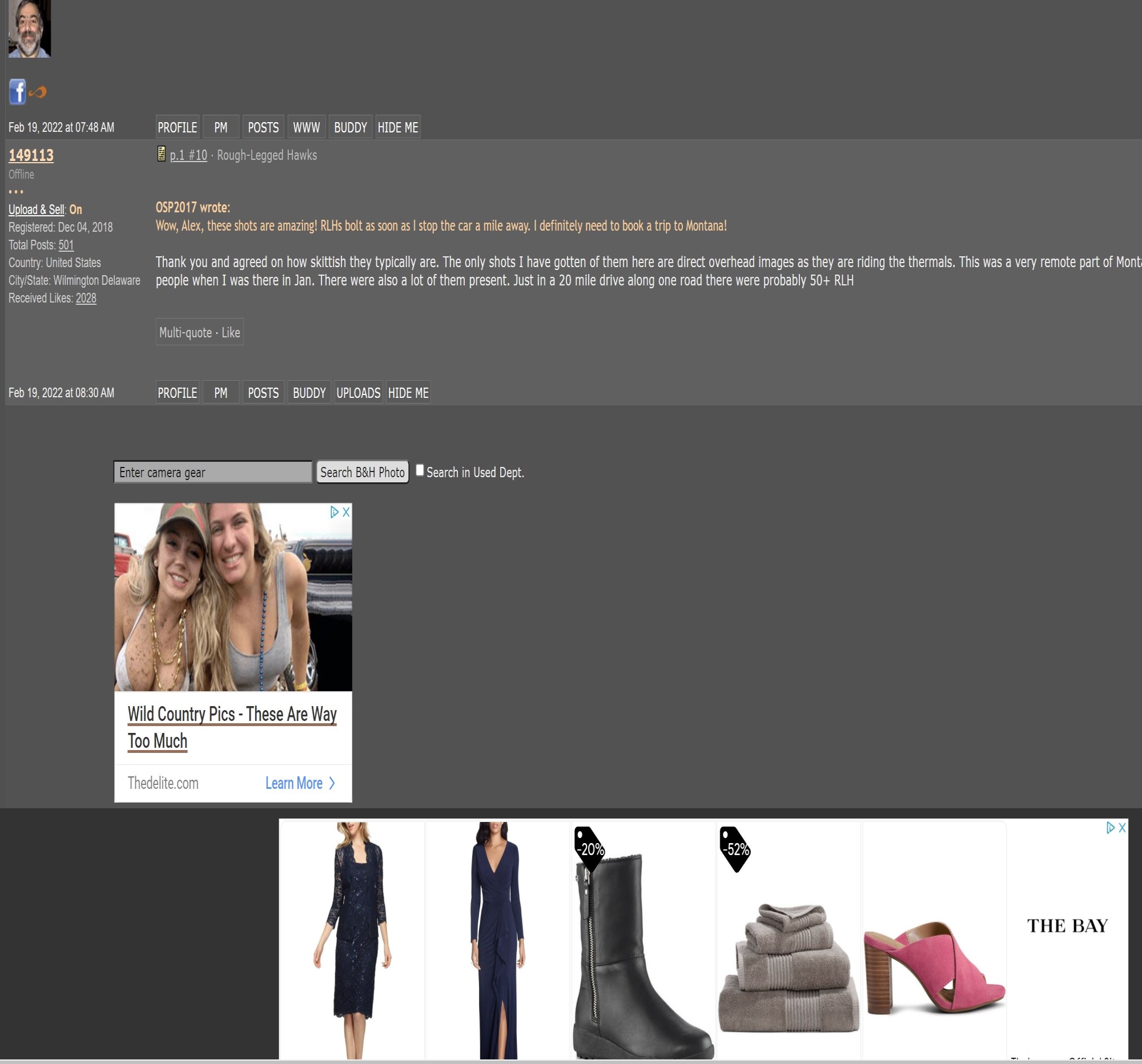Click the user avatar photo
1142x1064 pixels.
29,28
